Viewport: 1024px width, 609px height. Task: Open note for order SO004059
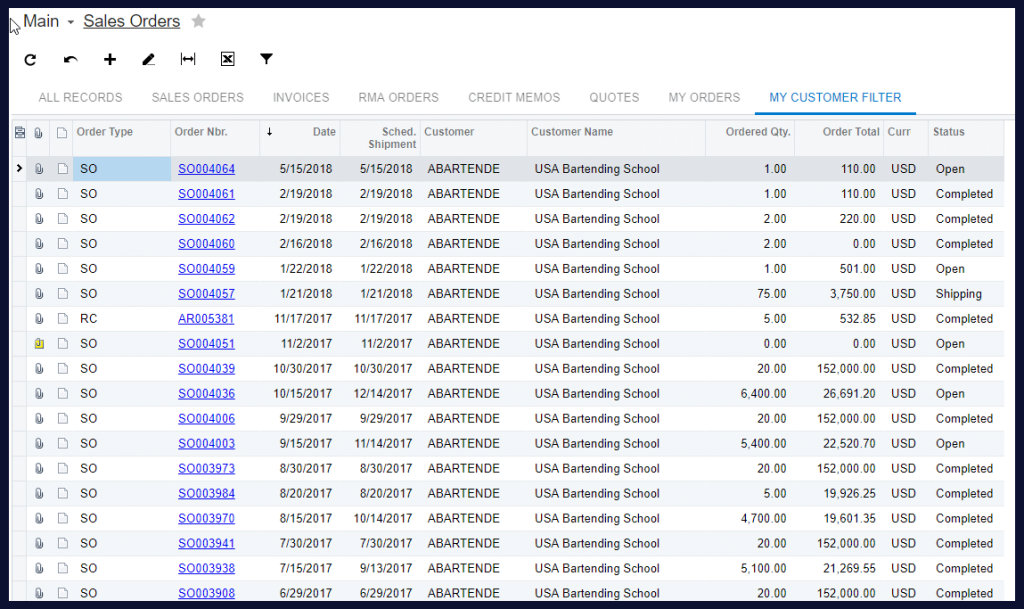[63, 269]
